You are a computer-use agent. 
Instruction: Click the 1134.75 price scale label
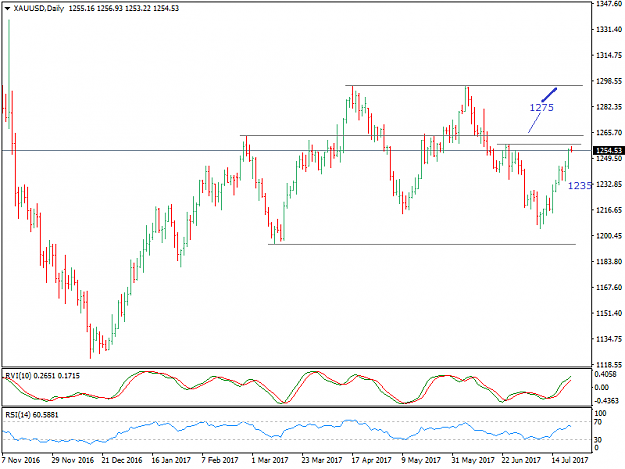(x=609, y=339)
